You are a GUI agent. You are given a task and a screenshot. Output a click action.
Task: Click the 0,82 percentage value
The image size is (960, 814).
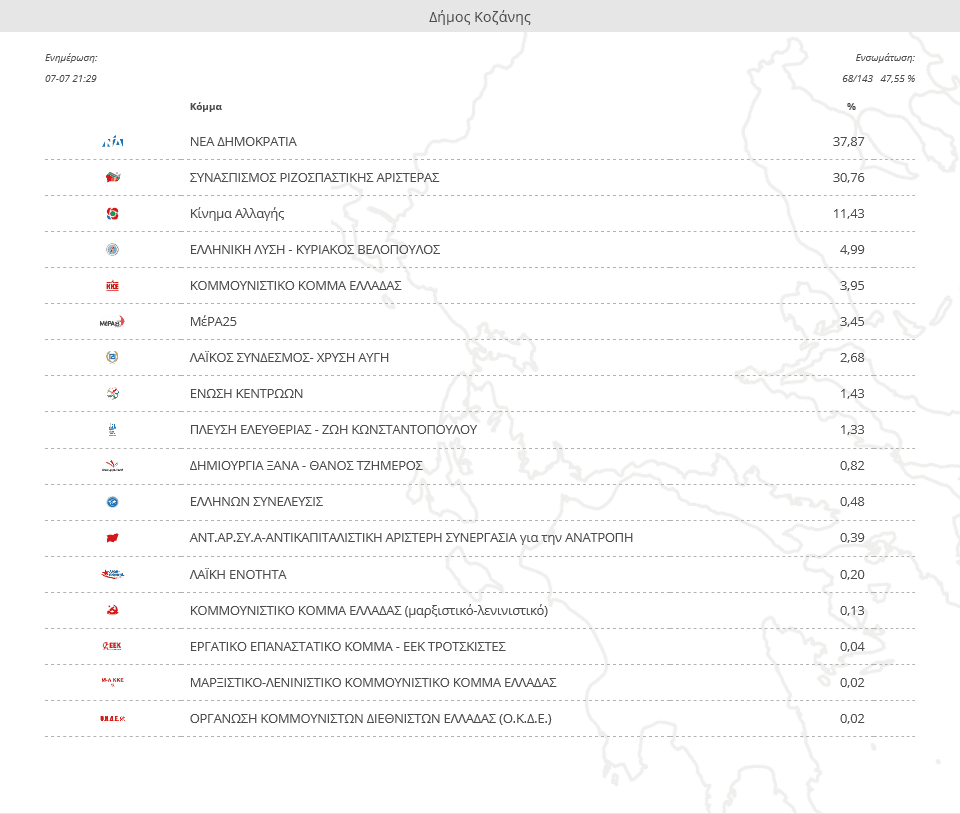[x=852, y=466]
